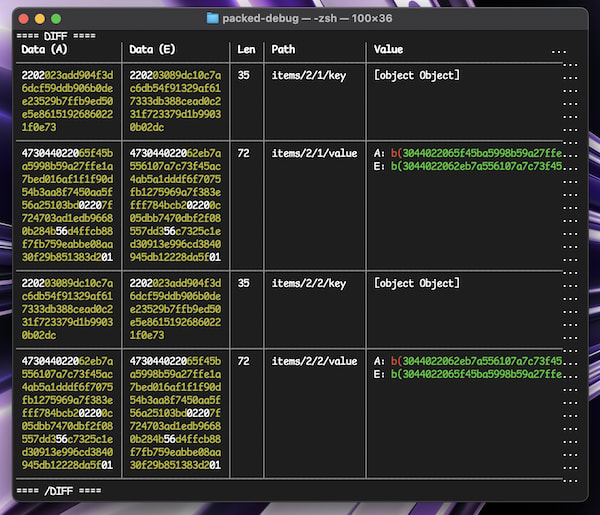Click Len value 72 in the items/2/2/value row

click(x=243, y=361)
